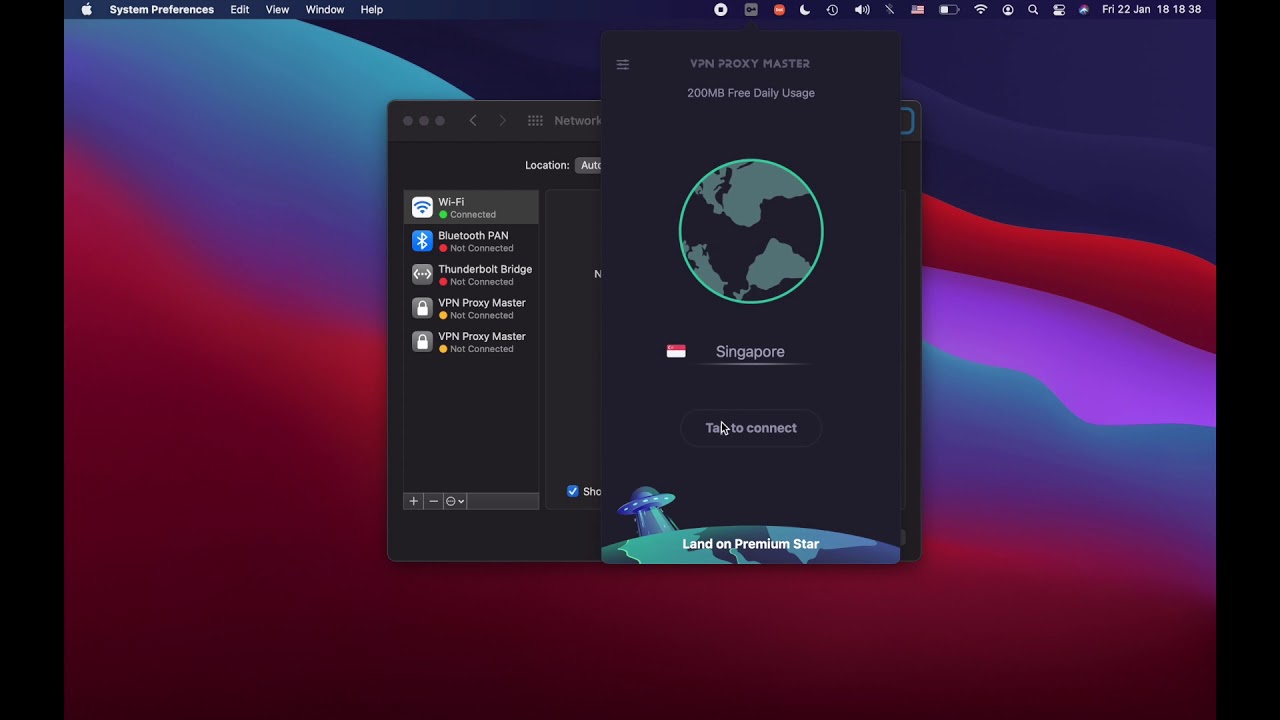Click the UFO premium illustration

coord(647,510)
